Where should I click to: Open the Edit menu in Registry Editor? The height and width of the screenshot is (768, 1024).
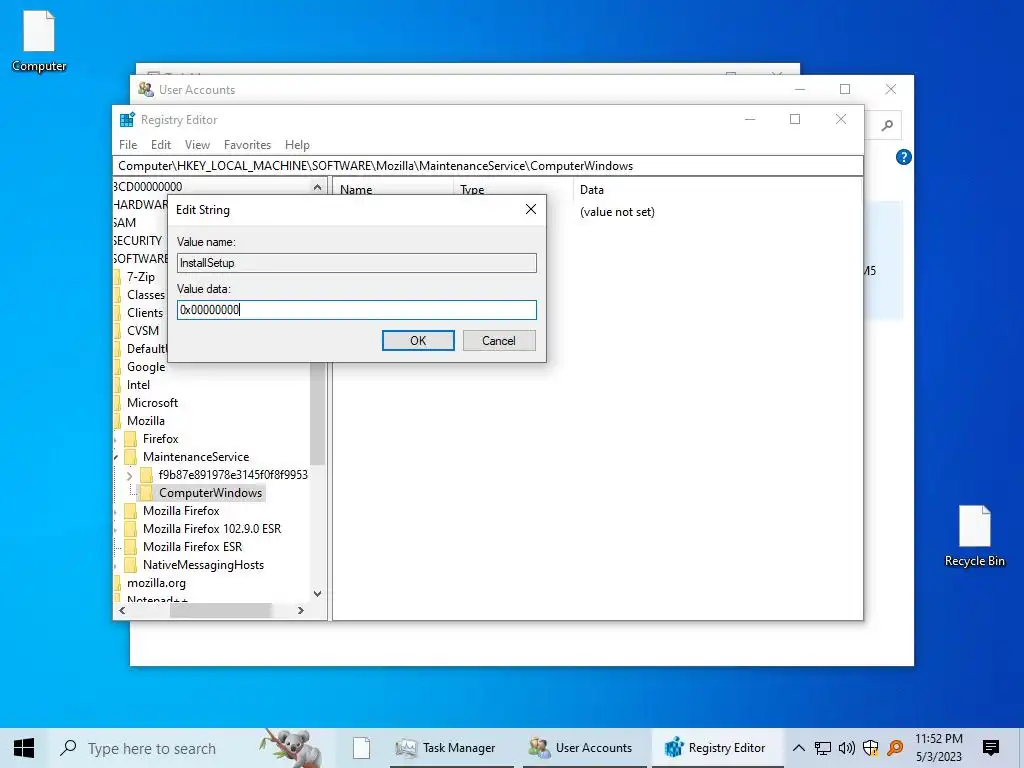(161, 145)
